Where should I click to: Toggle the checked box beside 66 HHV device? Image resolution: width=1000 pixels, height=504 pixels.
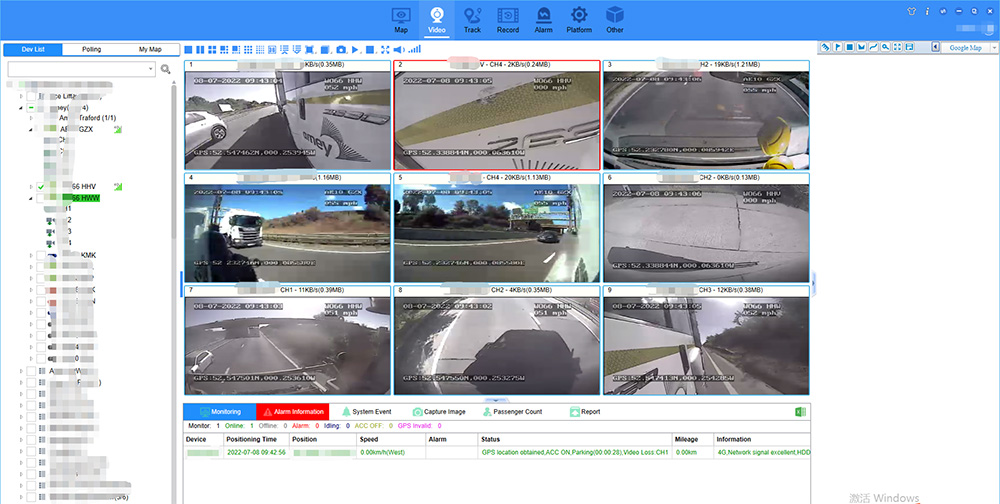point(41,187)
